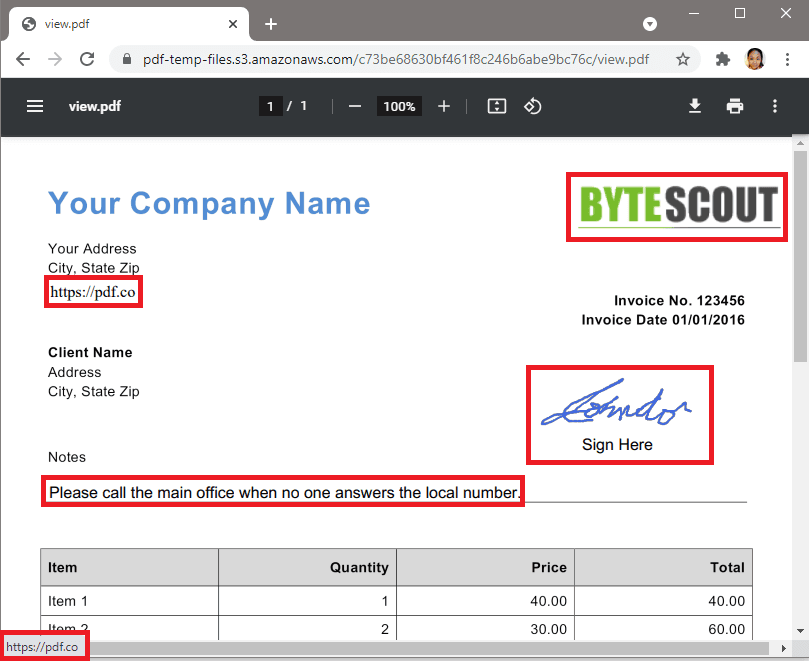The image size is (809, 661).
Task: Open the browser extensions puzzle icon
Action: click(x=723, y=59)
